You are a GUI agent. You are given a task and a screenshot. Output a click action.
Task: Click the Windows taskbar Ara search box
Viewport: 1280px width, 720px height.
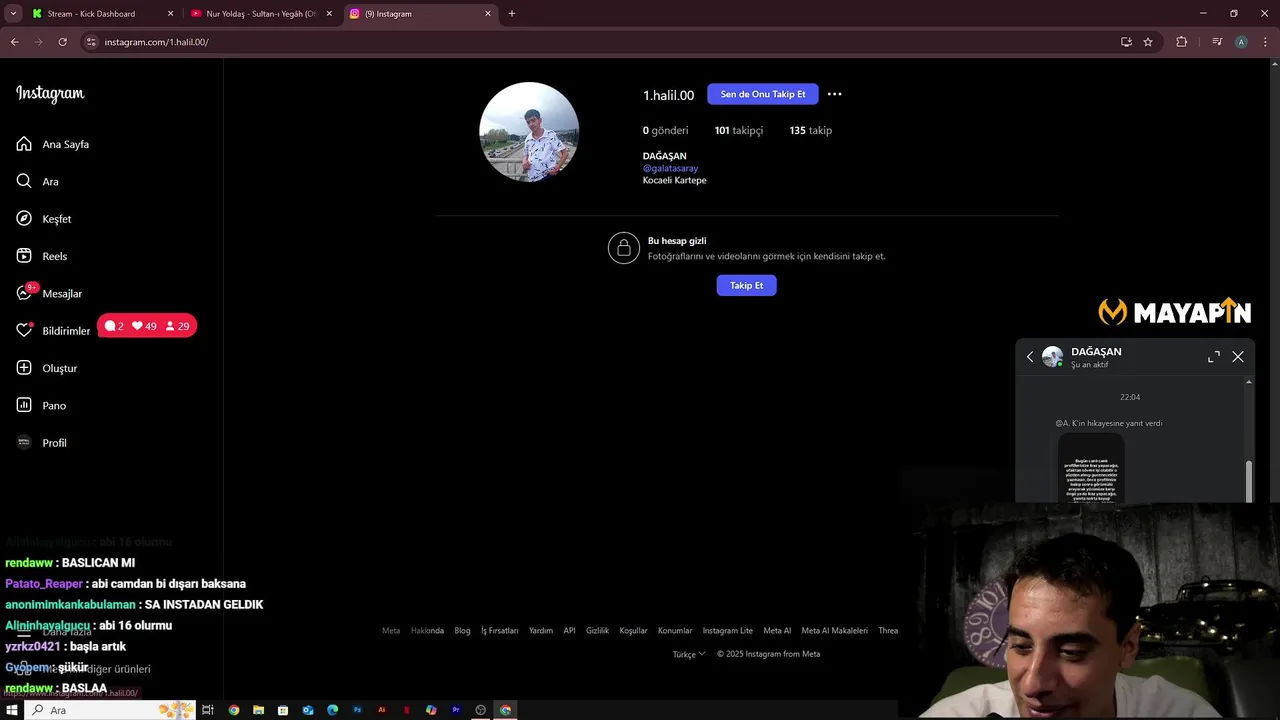pyautogui.click(x=110, y=710)
